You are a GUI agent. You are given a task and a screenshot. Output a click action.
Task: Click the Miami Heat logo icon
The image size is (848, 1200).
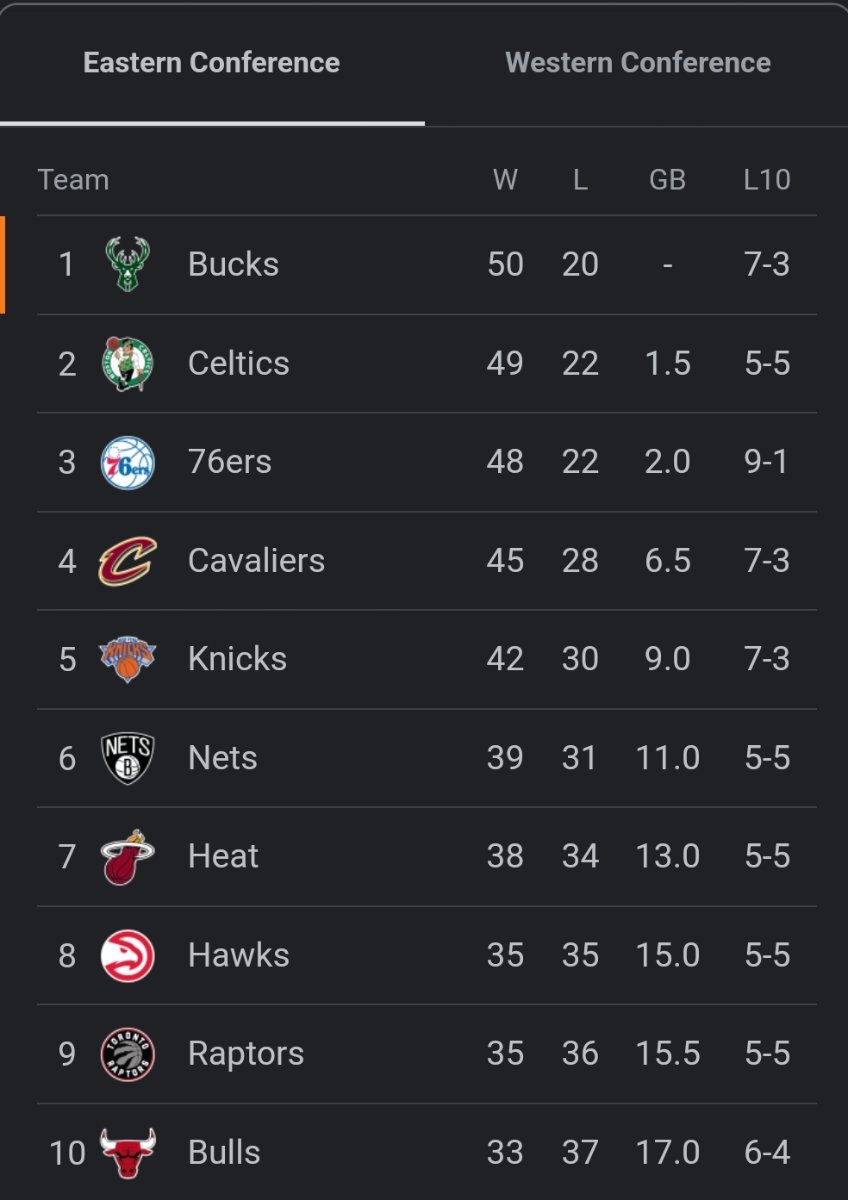[x=127, y=857]
